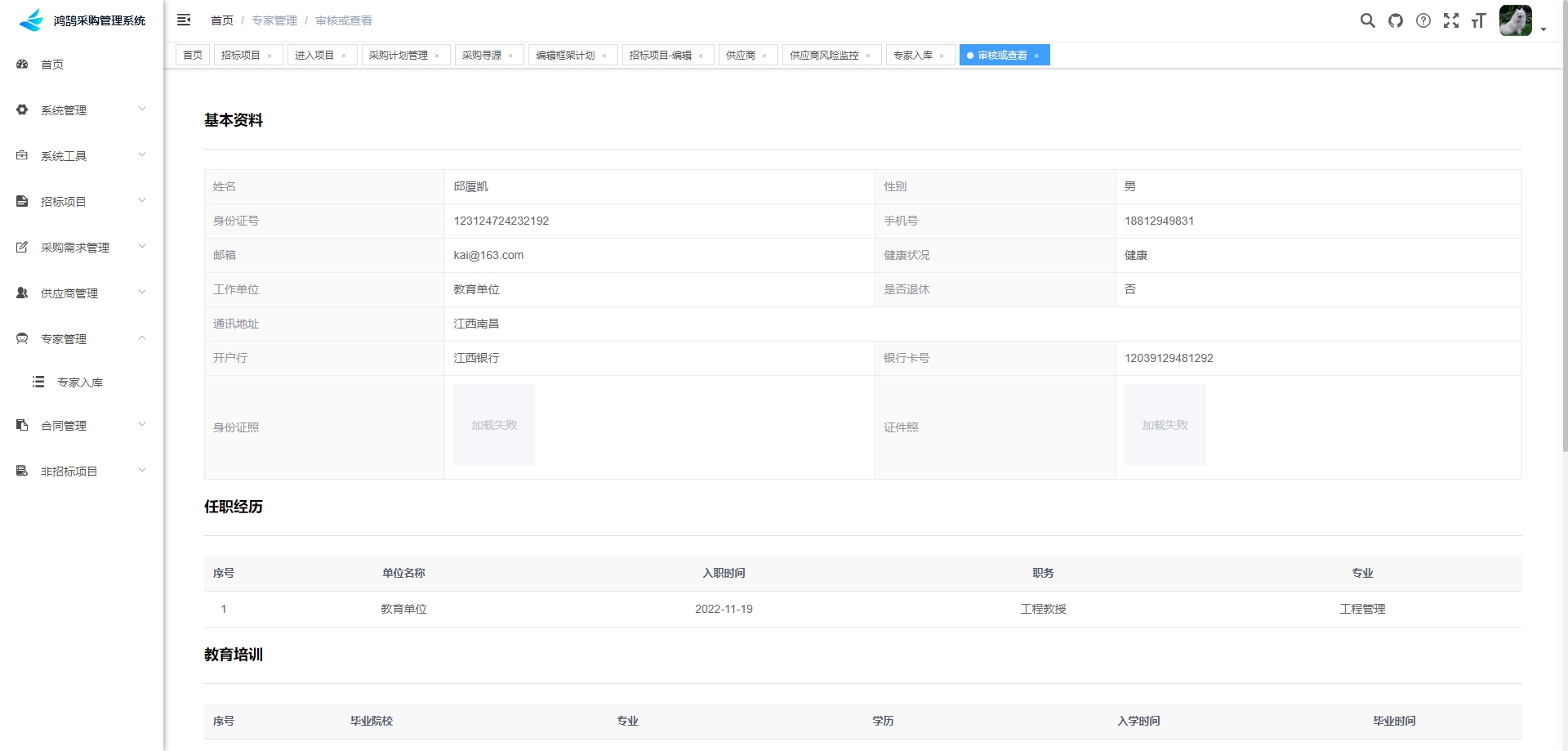
Task: Click the bank card number 12039129481292
Action: tap(1169, 358)
